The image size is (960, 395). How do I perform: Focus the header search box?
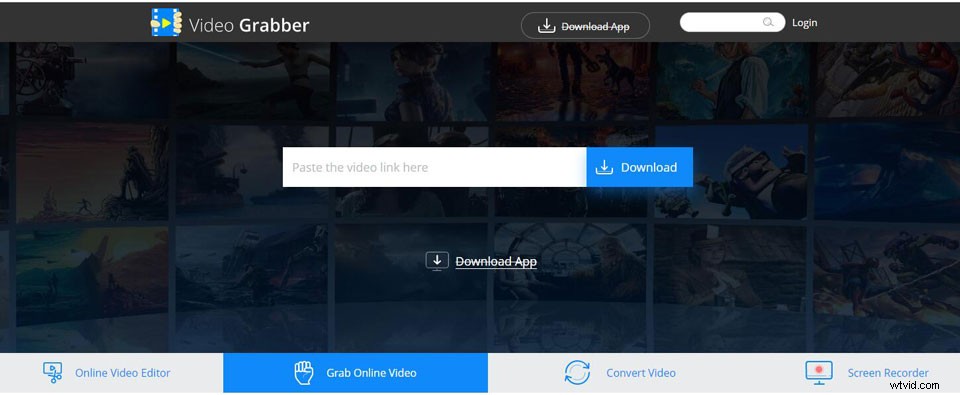point(732,22)
